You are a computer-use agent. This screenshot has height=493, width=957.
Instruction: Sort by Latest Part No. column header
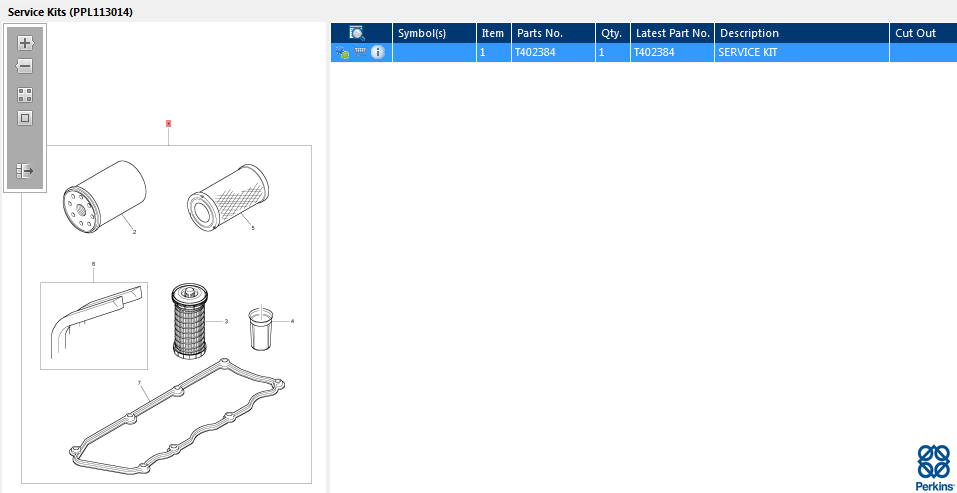coord(673,33)
